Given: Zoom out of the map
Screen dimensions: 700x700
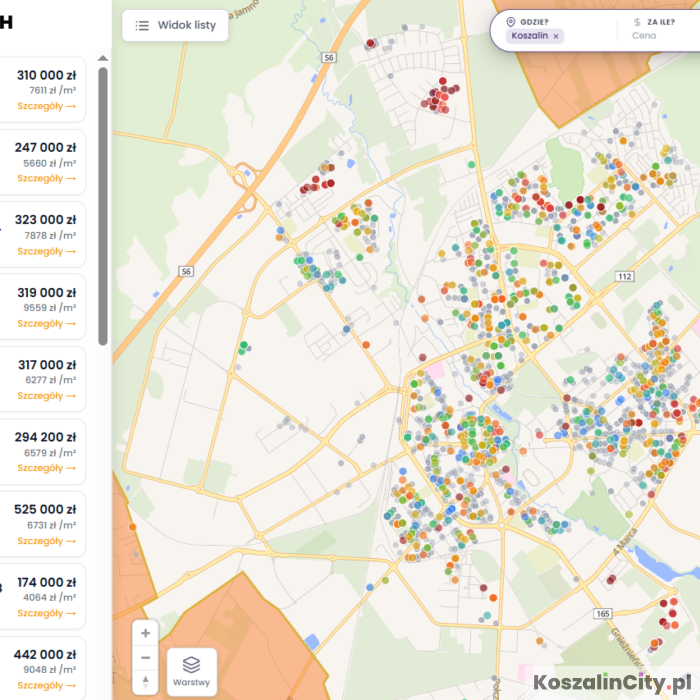Looking at the screenshot, I should (x=146, y=657).
